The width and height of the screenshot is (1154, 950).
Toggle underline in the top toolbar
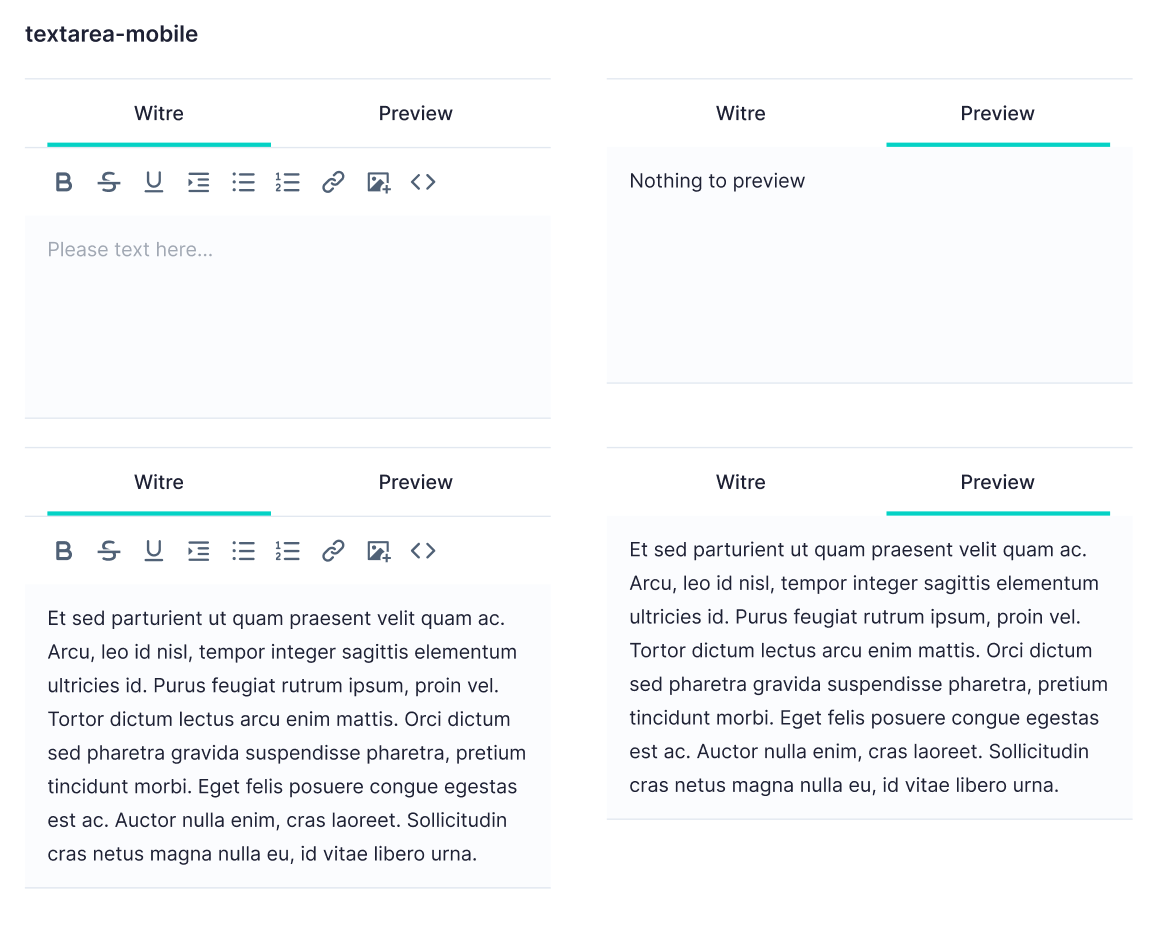click(x=153, y=181)
